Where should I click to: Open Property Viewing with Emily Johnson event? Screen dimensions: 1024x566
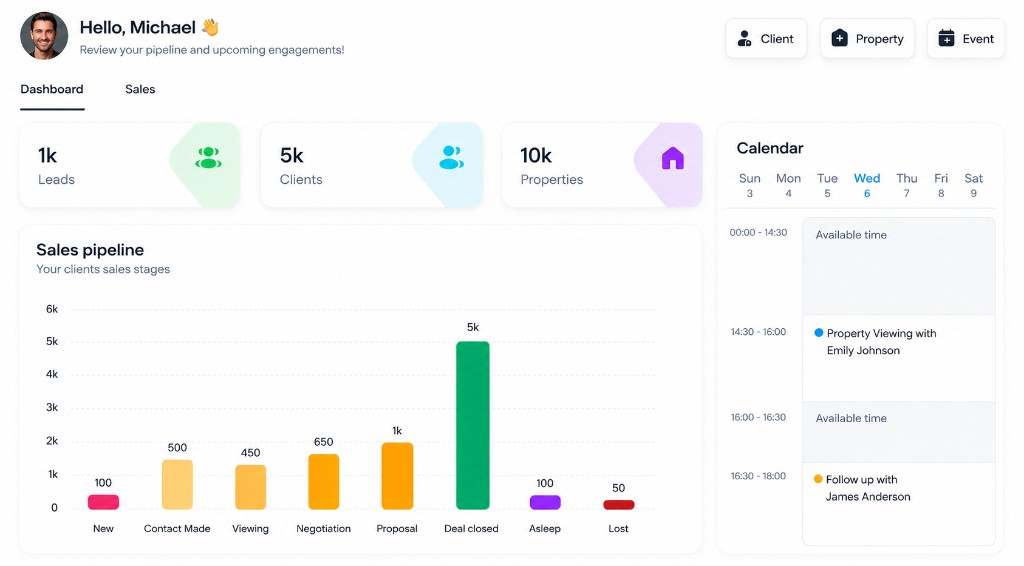[x=899, y=358]
